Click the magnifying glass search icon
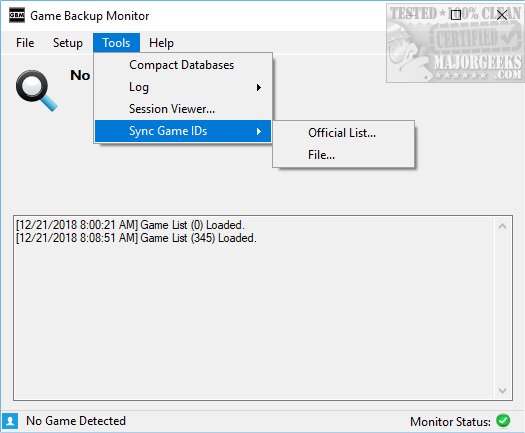This screenshot has height=433, width=525. pyautogui.click(x=36, y=90)
